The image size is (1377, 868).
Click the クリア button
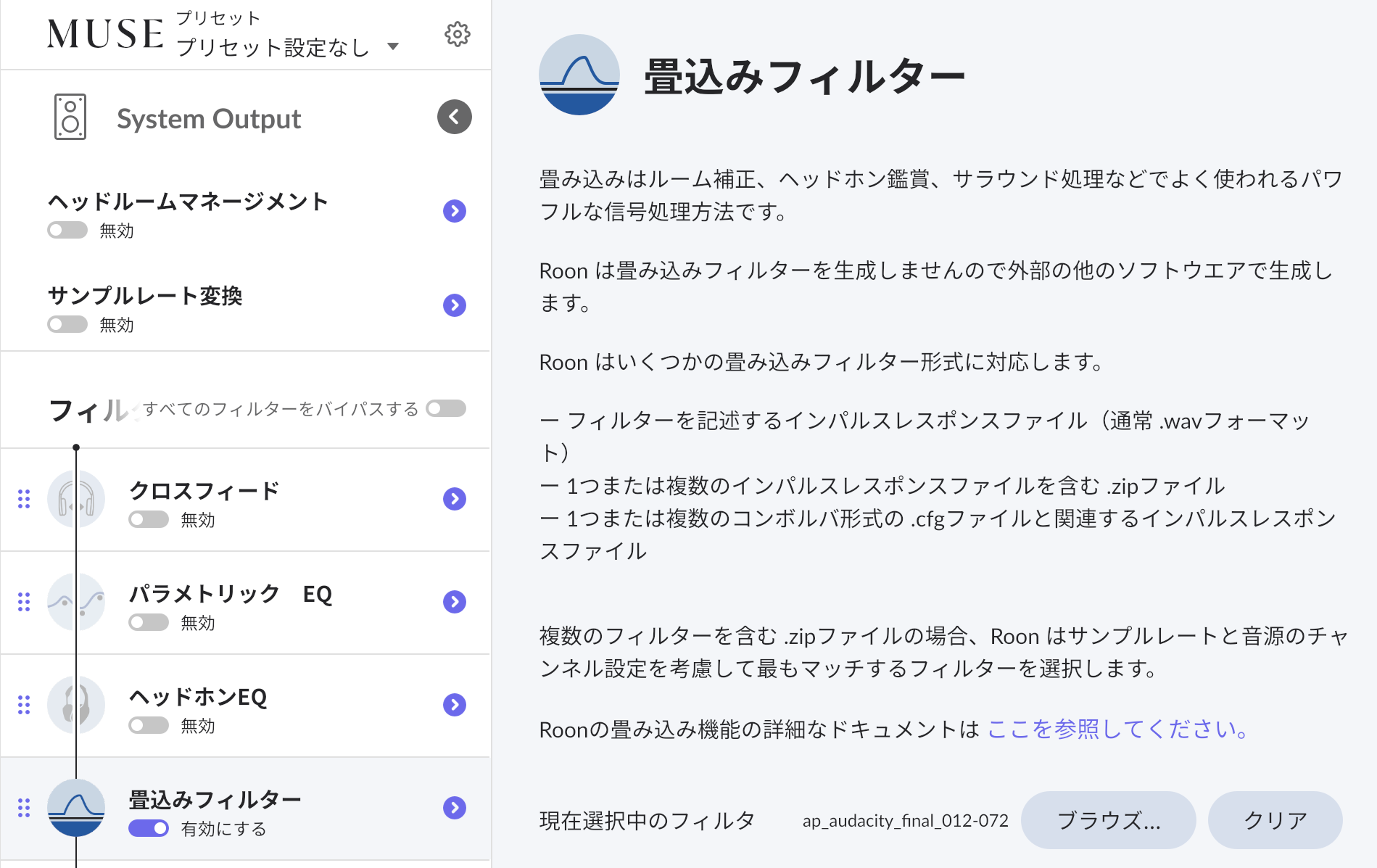(1275, 820)
